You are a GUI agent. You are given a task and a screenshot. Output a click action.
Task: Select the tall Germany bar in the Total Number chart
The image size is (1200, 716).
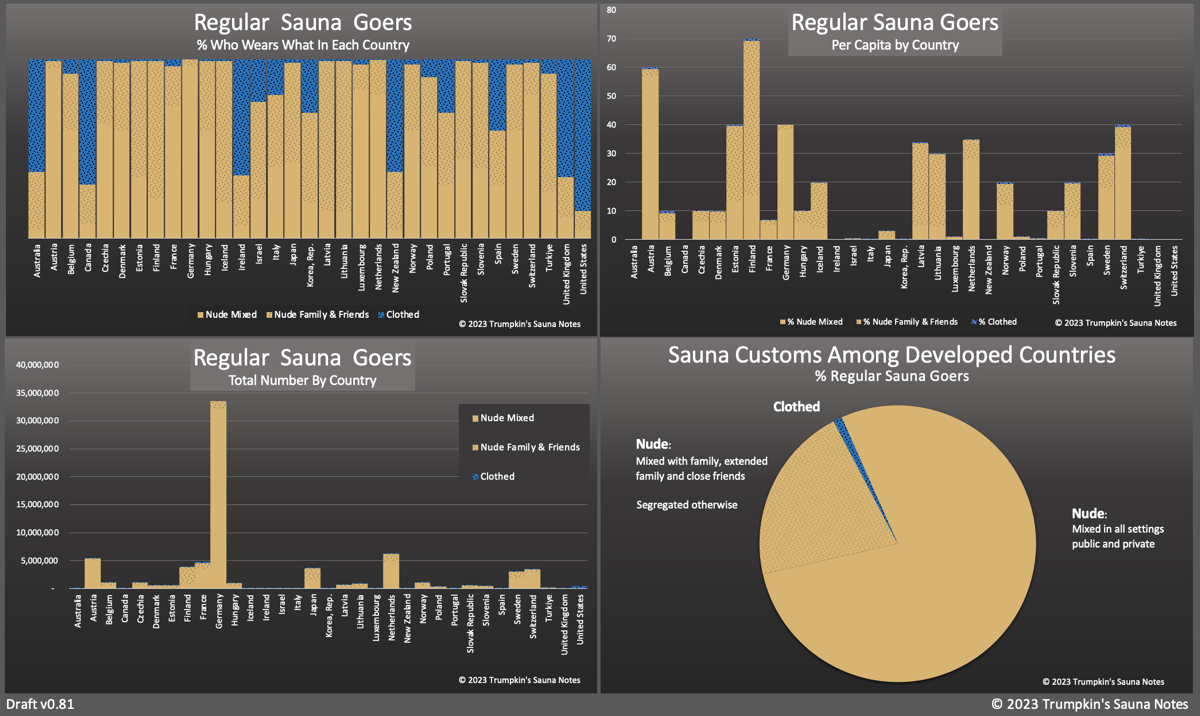[x=218, y=494]
